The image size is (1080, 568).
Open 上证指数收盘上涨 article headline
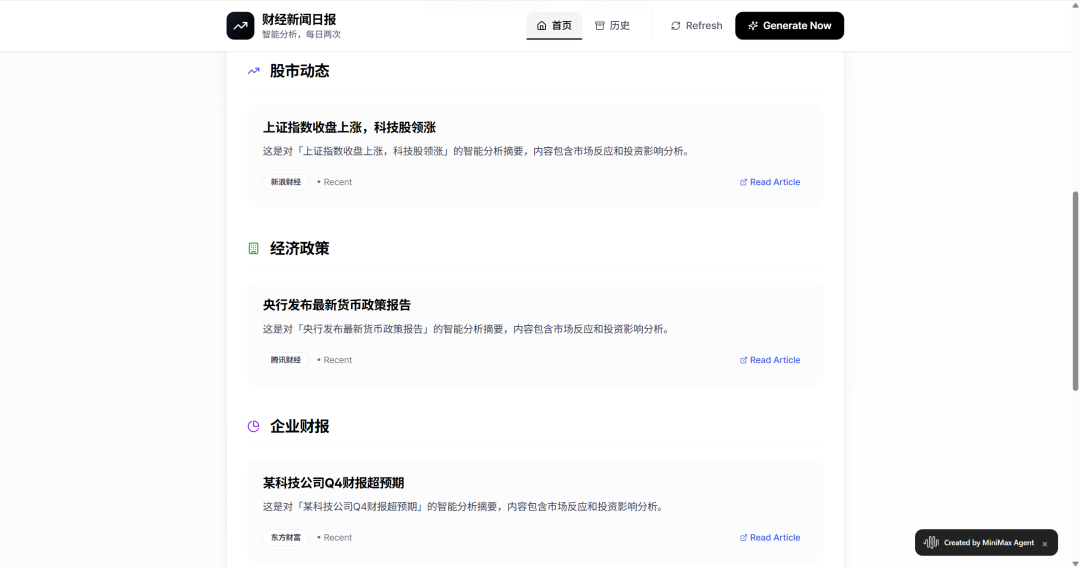349,127
